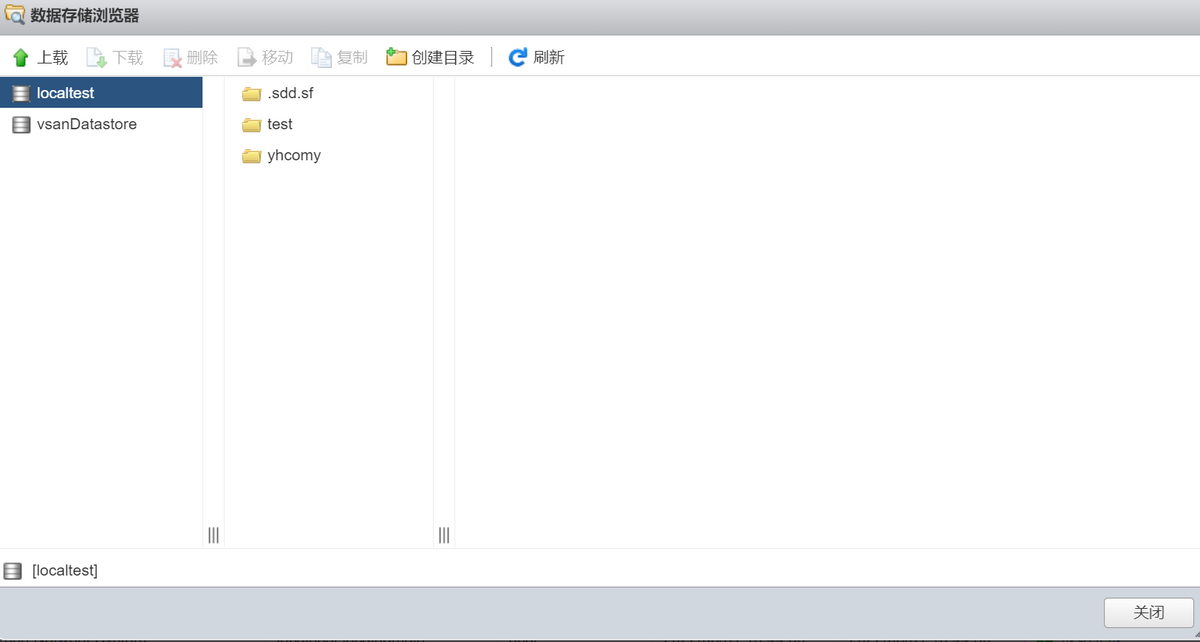Click the path bar datastore icon
The image size is (1200, 642).
pos(13,571)
